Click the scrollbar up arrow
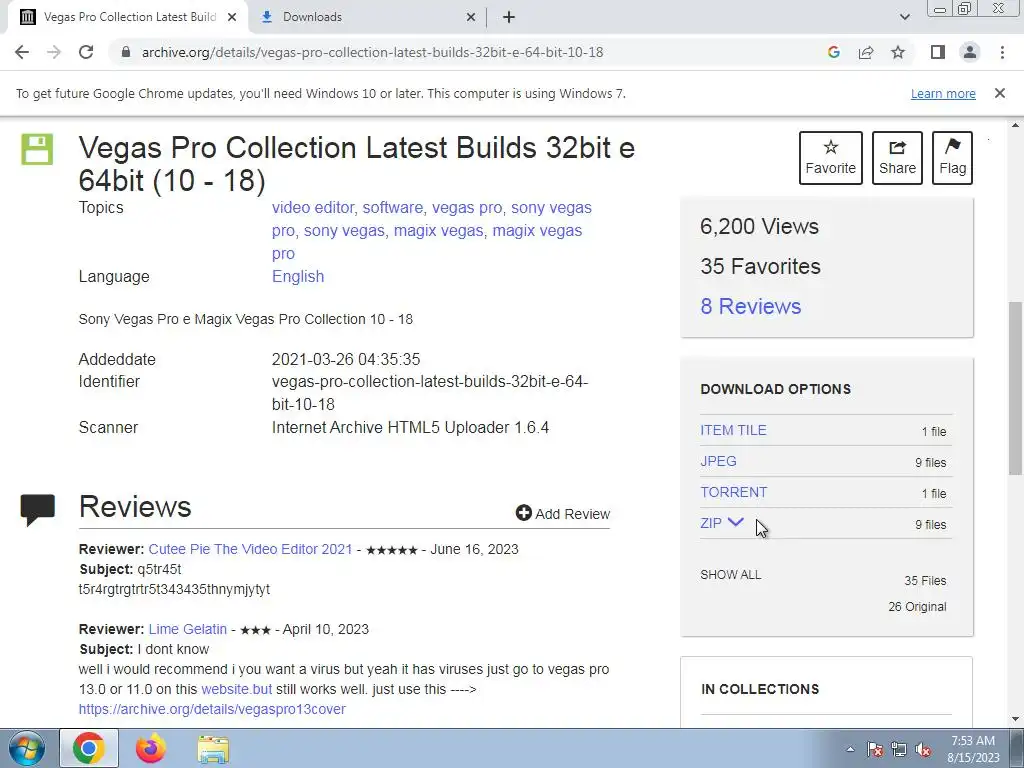 1015,125
